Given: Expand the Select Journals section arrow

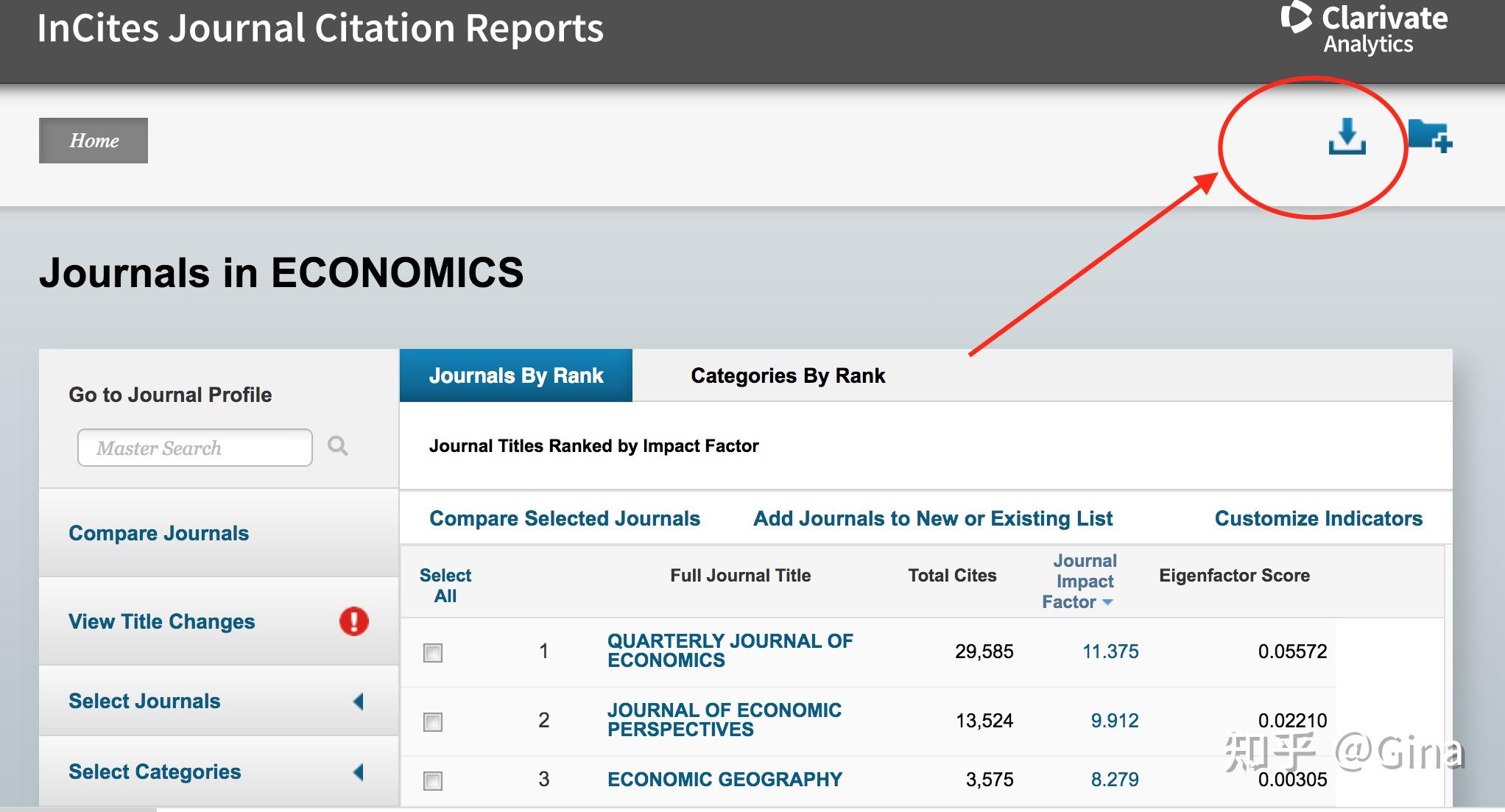Looking at the screenshot, I should coord(359,702).
